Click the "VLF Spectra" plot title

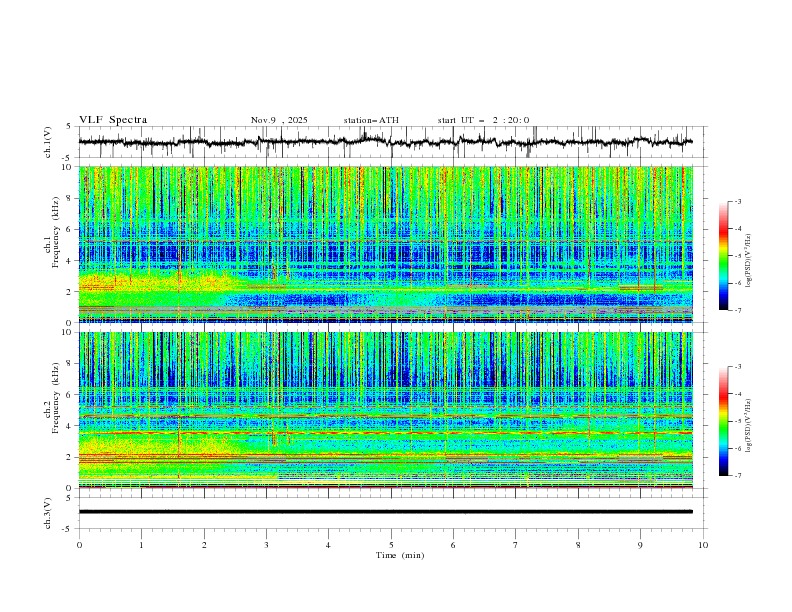pos(113,120)
